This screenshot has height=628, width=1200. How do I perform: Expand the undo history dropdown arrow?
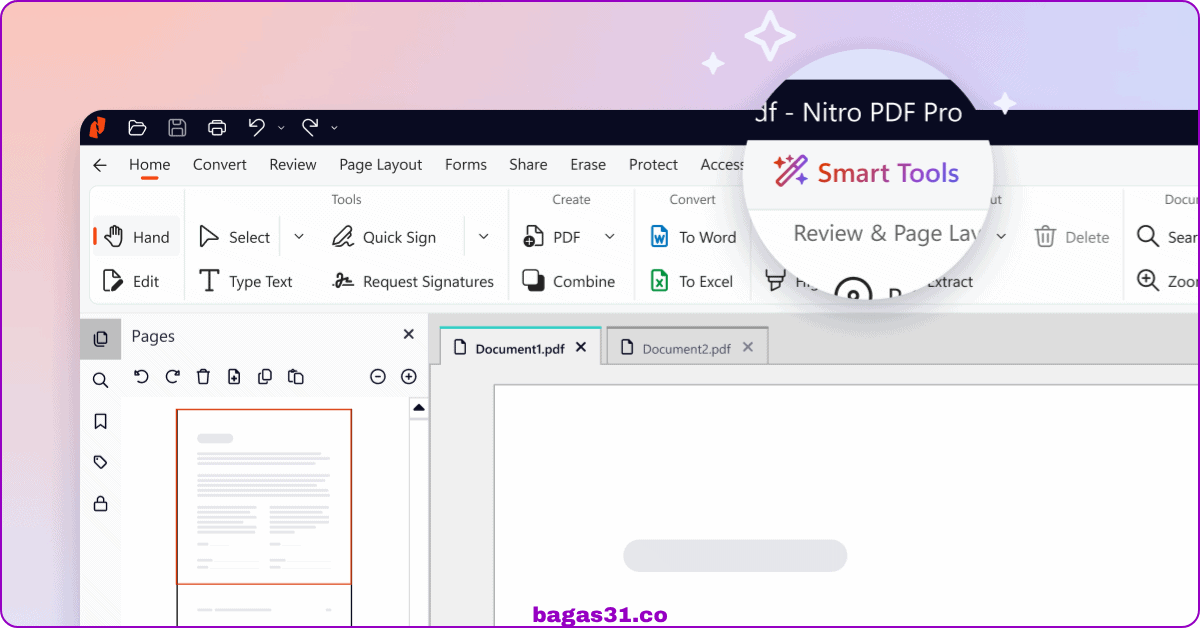tap(281, 128)
